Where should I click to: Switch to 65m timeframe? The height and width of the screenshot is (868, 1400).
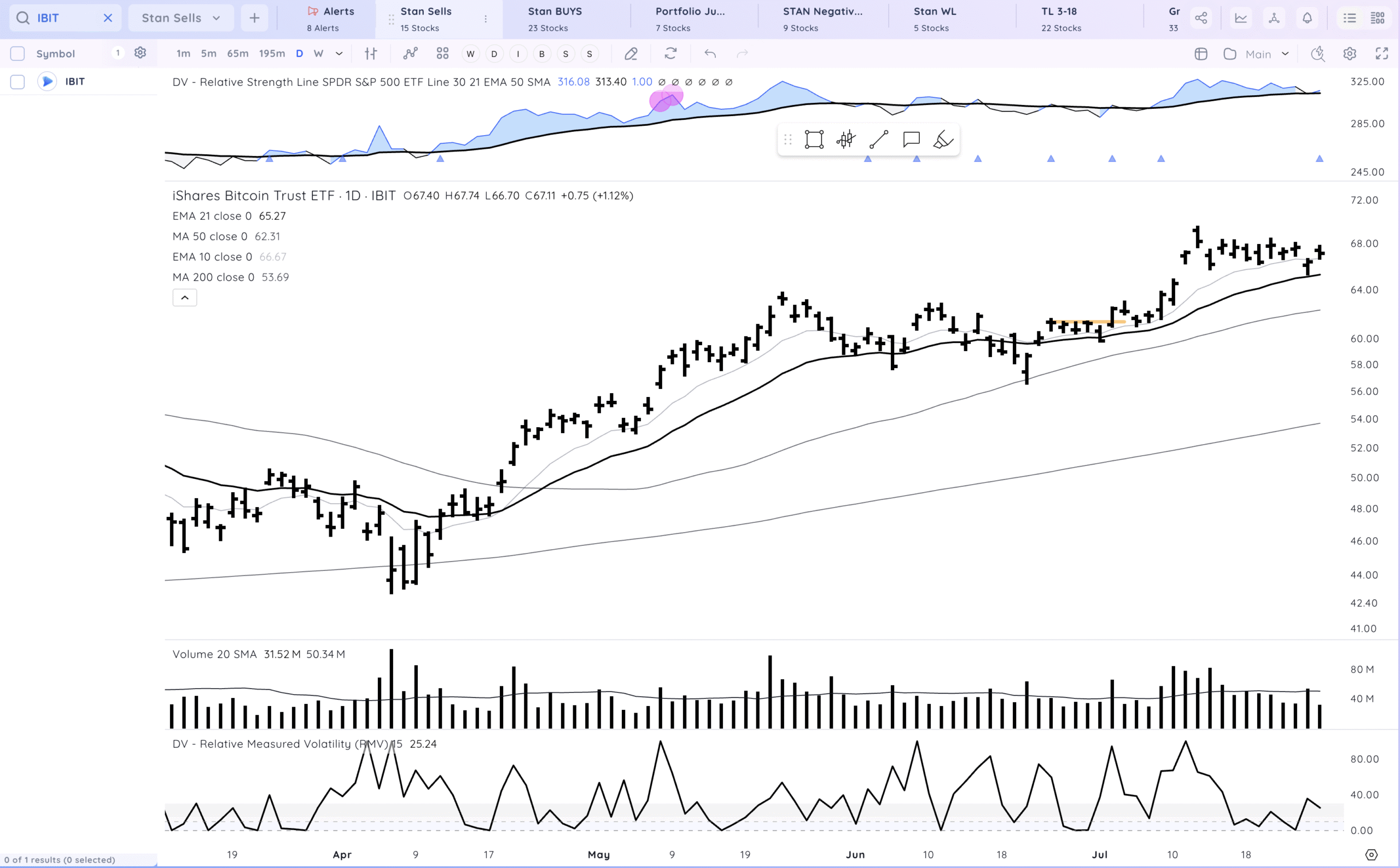[238, 54]
